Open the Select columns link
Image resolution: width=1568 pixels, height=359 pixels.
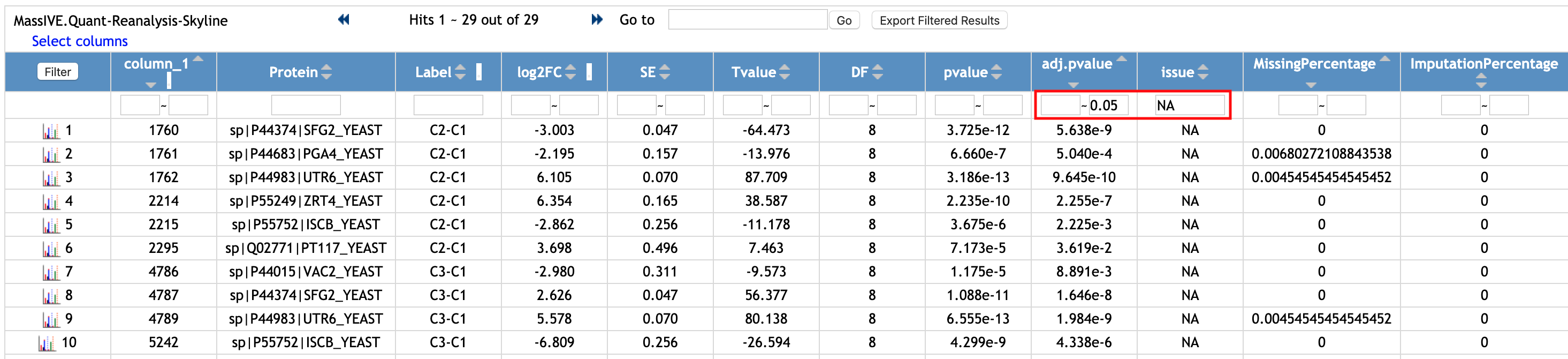[80, 41]
